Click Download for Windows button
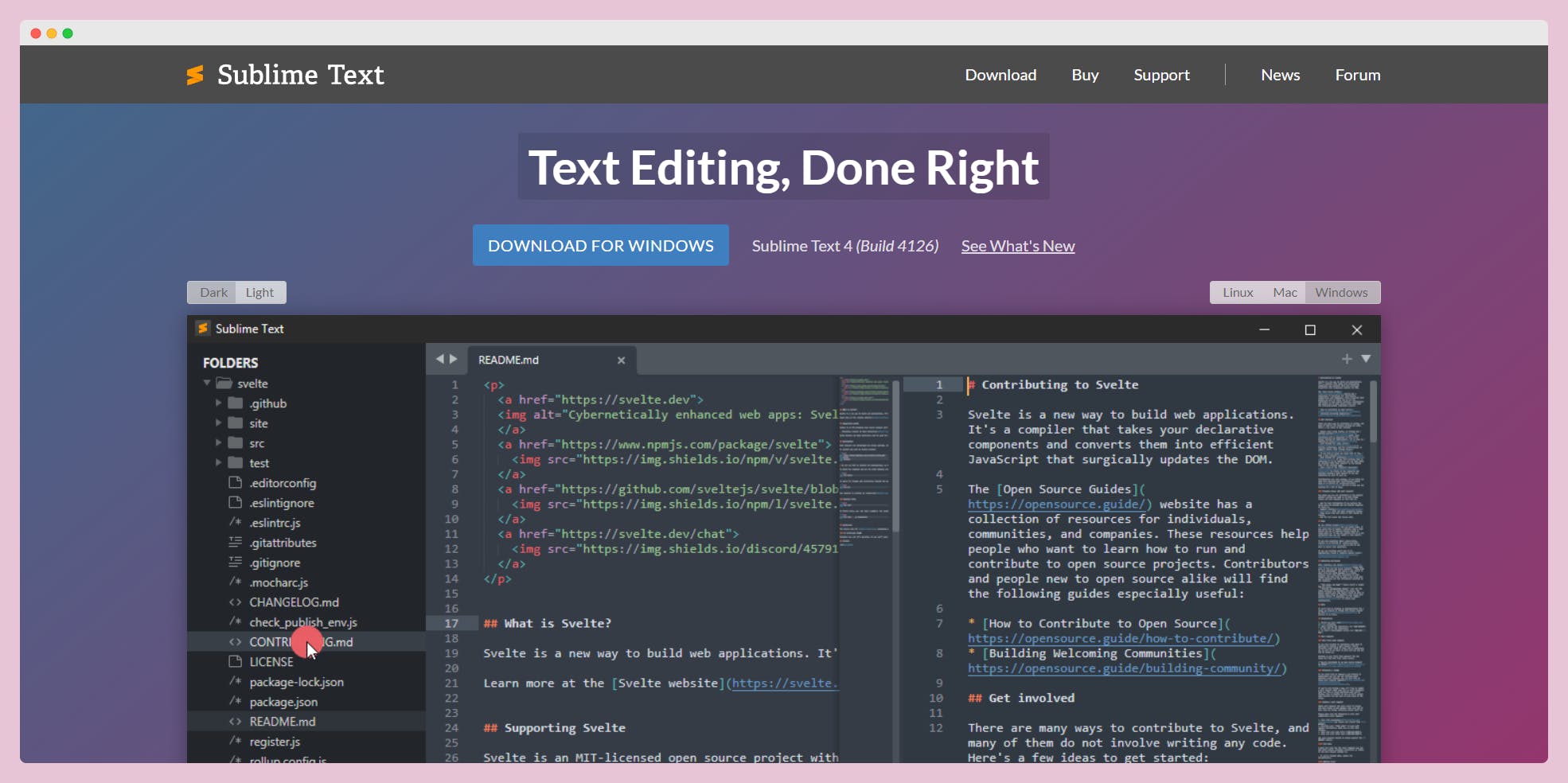 click(601, 245)
